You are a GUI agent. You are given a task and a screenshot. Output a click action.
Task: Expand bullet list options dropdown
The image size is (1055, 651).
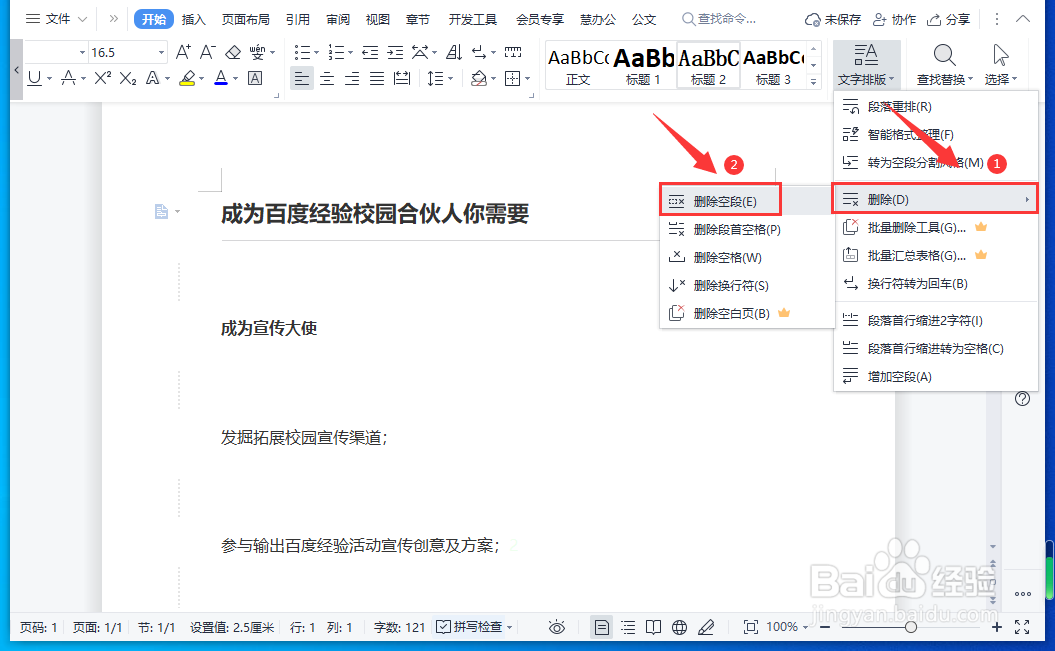click(316, 52)
